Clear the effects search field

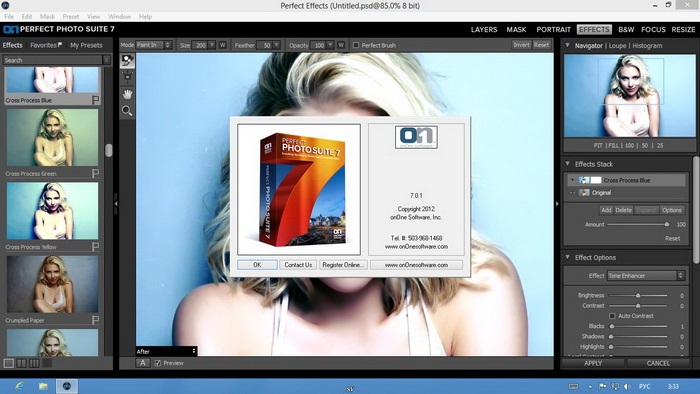pos(107,60)
